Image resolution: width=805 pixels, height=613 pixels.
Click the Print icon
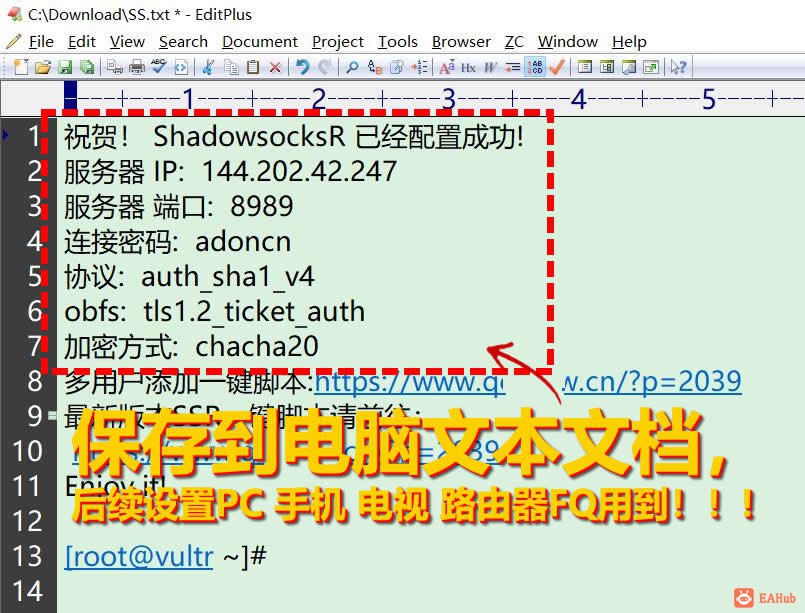[137, 67]
